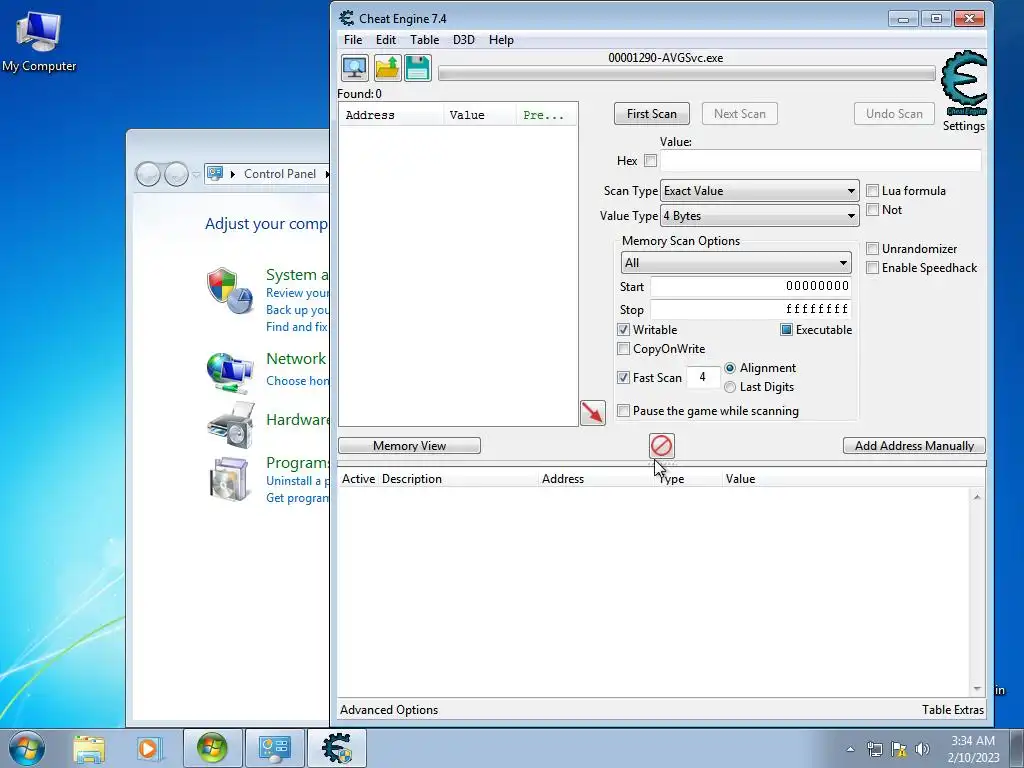Click Hardware printer icon in Control Panel
The width and height of the screenshot is (1024, 768).
point(229,425)
